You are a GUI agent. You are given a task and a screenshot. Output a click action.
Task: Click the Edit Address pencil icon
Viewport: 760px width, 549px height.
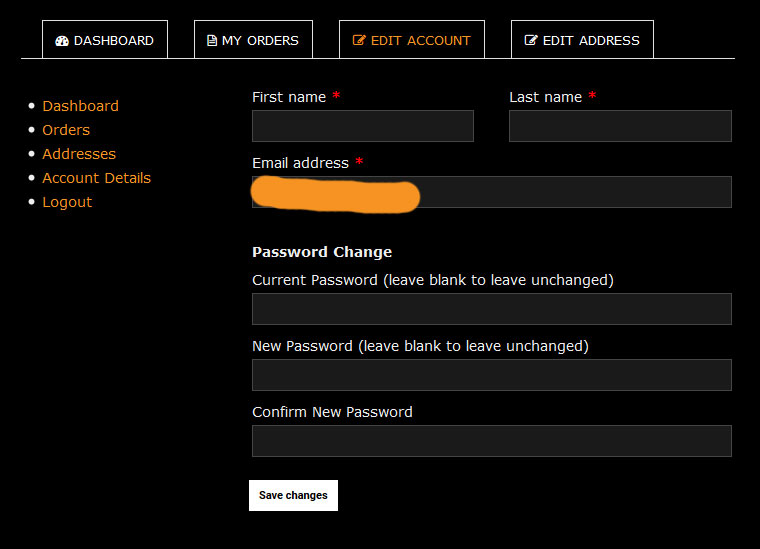[x=531, y=41]
